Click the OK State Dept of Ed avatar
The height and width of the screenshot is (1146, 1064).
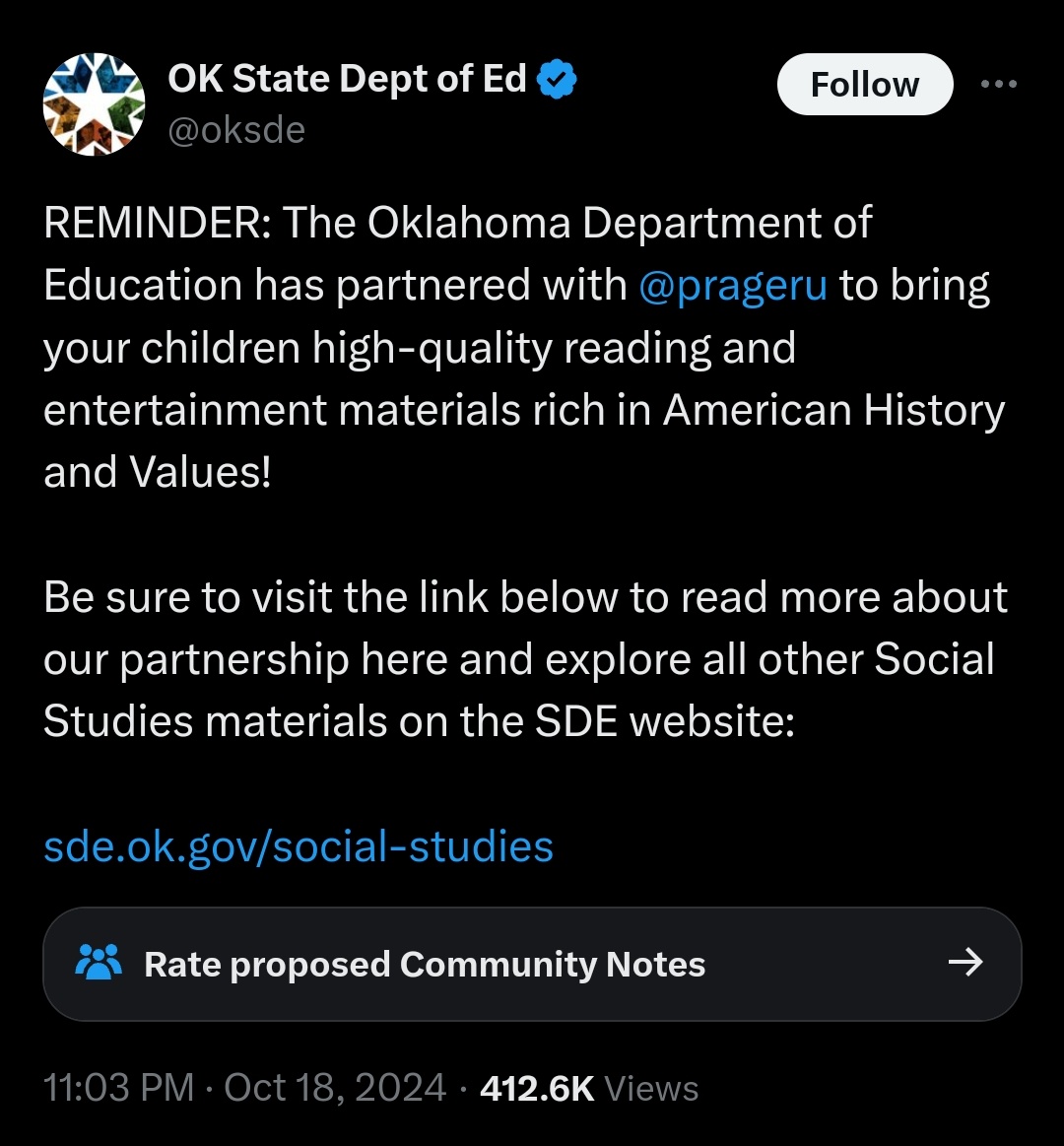[x=94, y=103]
